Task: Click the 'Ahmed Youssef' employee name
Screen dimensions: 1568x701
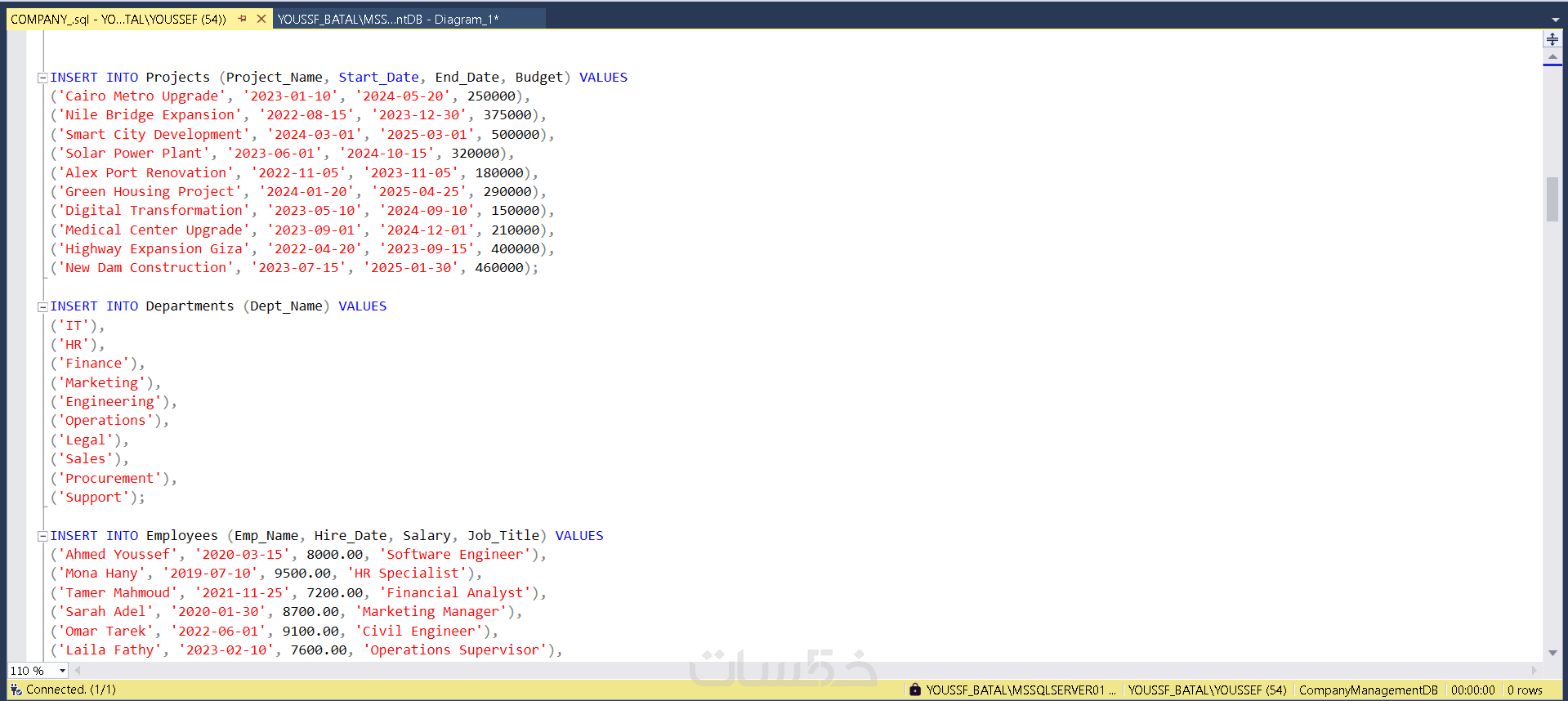Action: click(x=118, y=555)
